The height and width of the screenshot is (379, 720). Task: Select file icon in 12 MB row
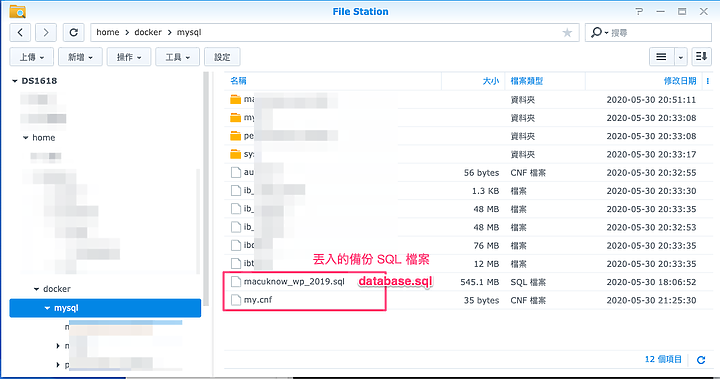(236, 264)
